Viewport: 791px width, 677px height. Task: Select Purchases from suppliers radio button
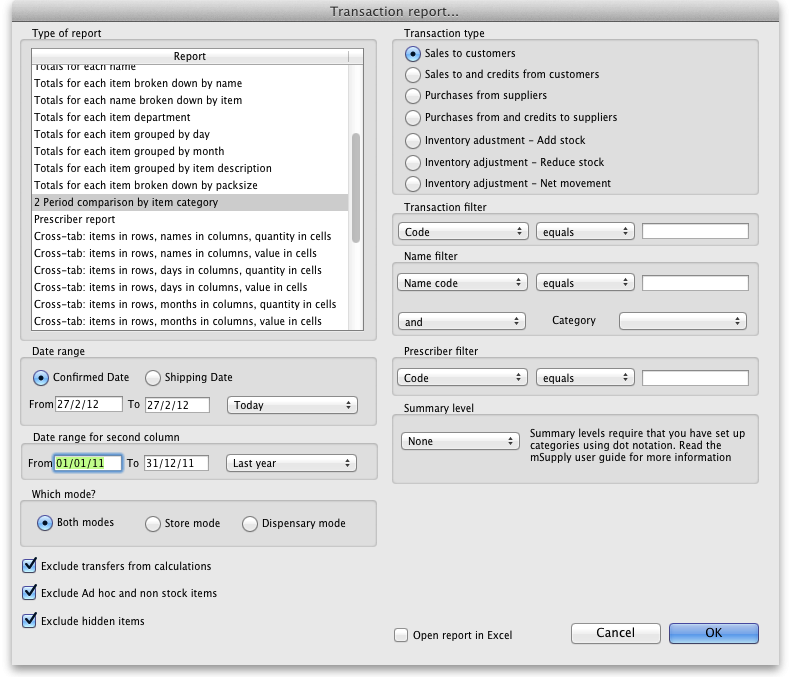[413, 96]
